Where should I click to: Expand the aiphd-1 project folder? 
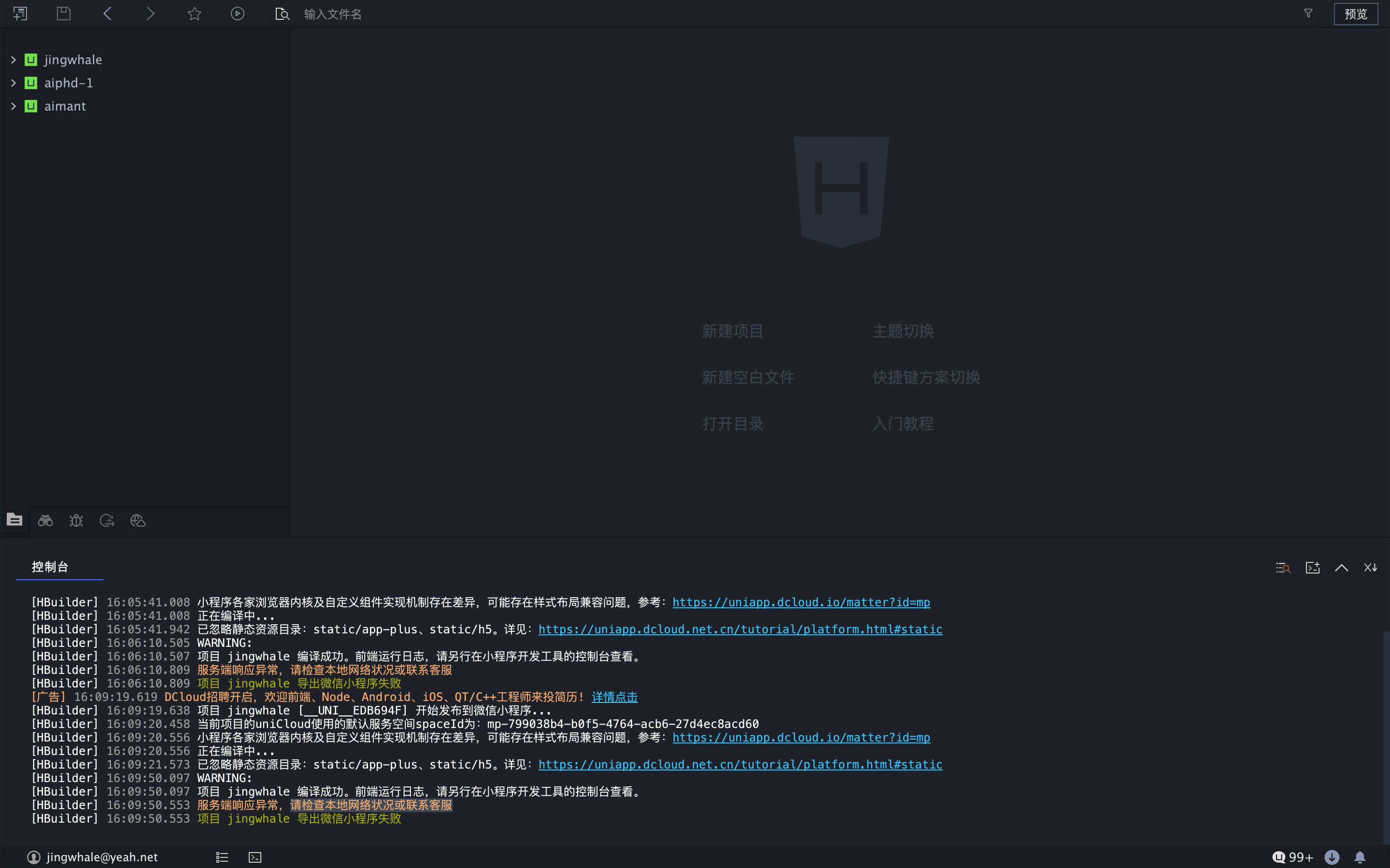tap(13, 83)
